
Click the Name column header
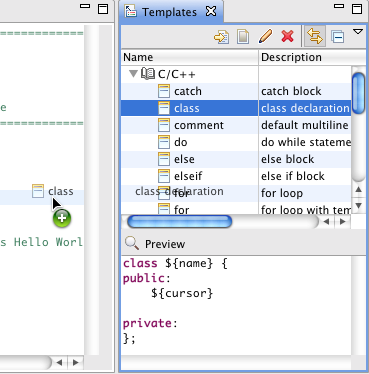[190, 57]
